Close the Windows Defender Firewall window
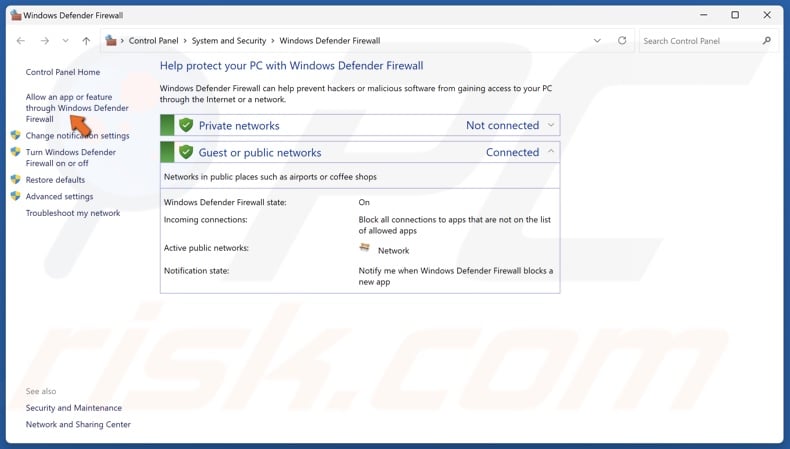The width and height of the screenshot is (790, 449). [x=767, y=15]
